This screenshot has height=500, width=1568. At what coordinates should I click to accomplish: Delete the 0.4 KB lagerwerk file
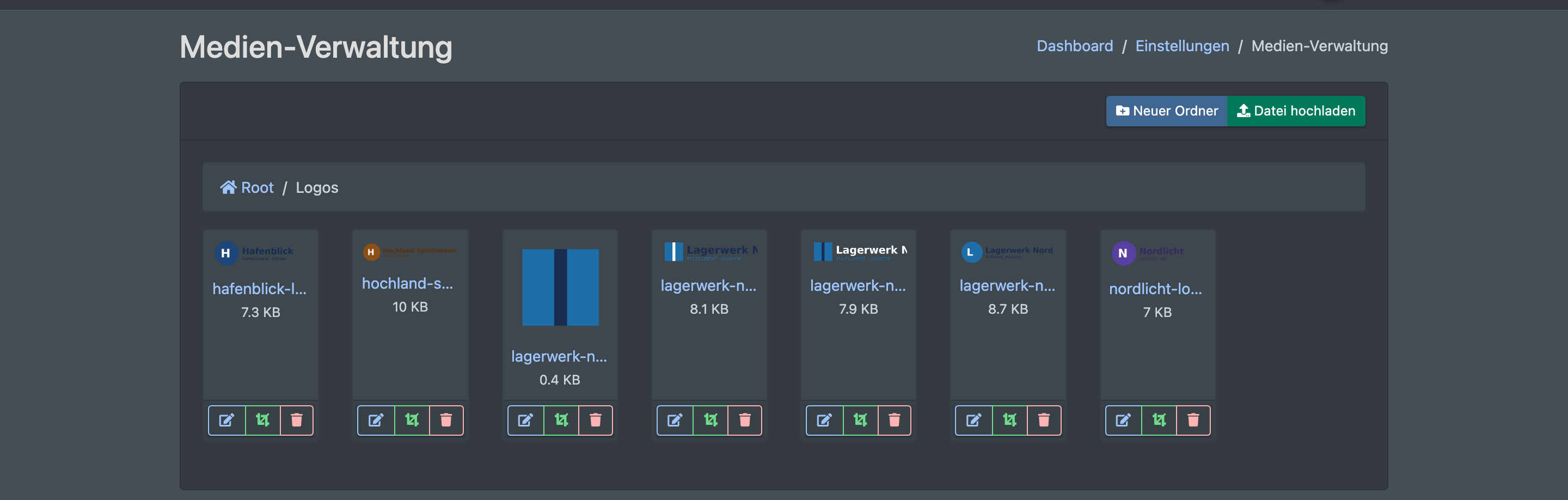(595, 420)
